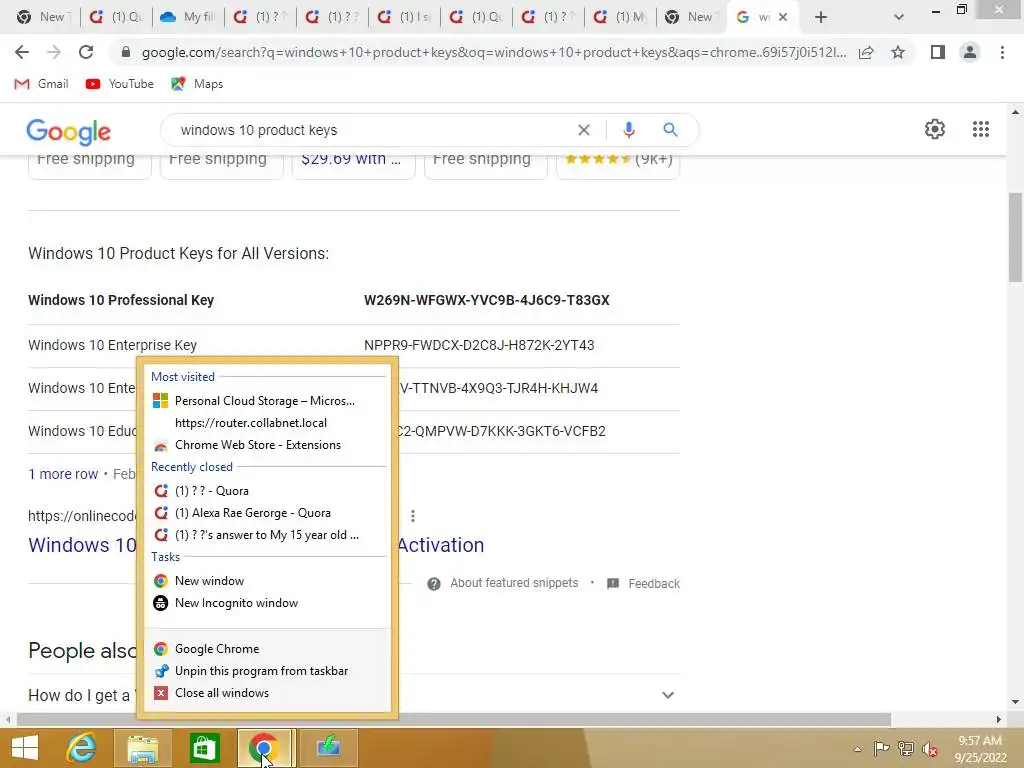
Task: Open the YouTube bookmark
Action: [x=120, y=84]
